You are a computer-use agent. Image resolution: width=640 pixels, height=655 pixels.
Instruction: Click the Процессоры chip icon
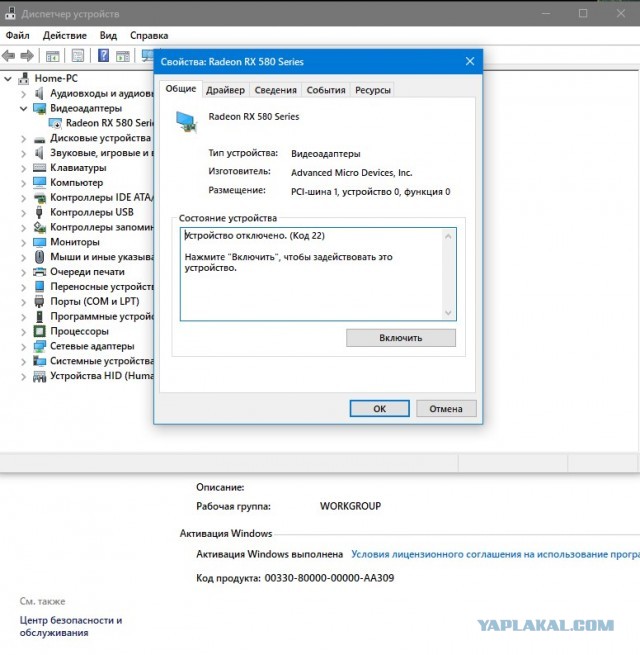coord(39,331)
